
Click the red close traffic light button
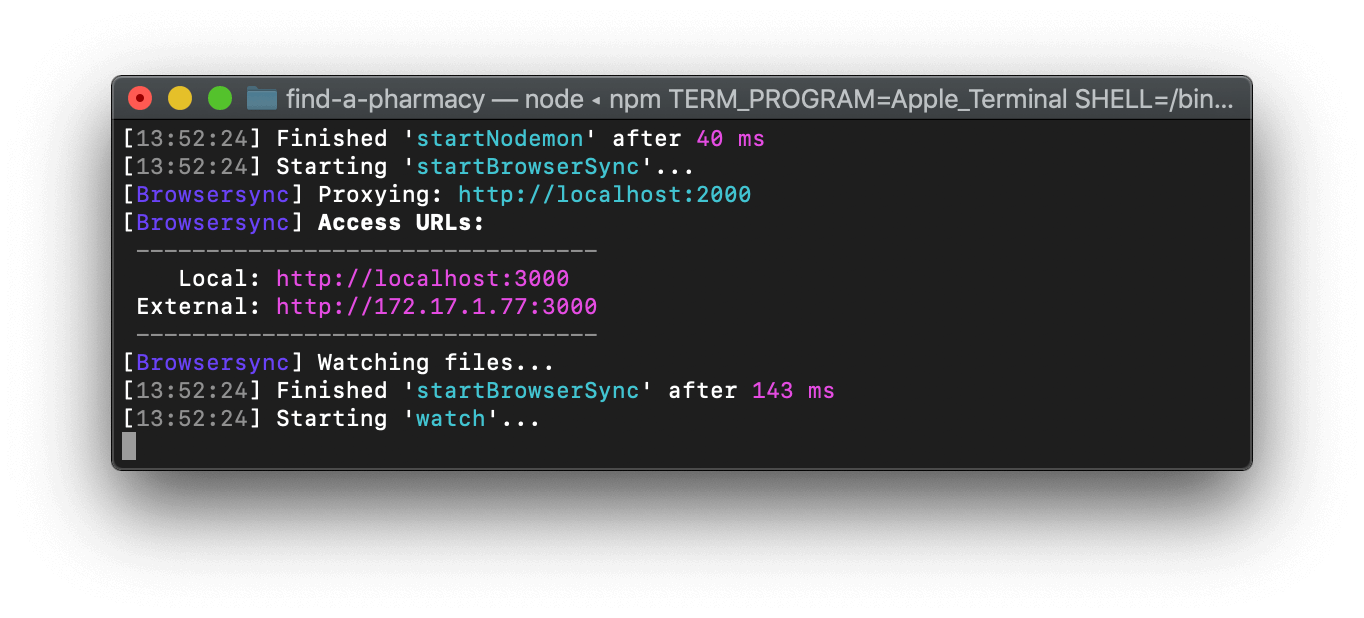pos(141,98)
